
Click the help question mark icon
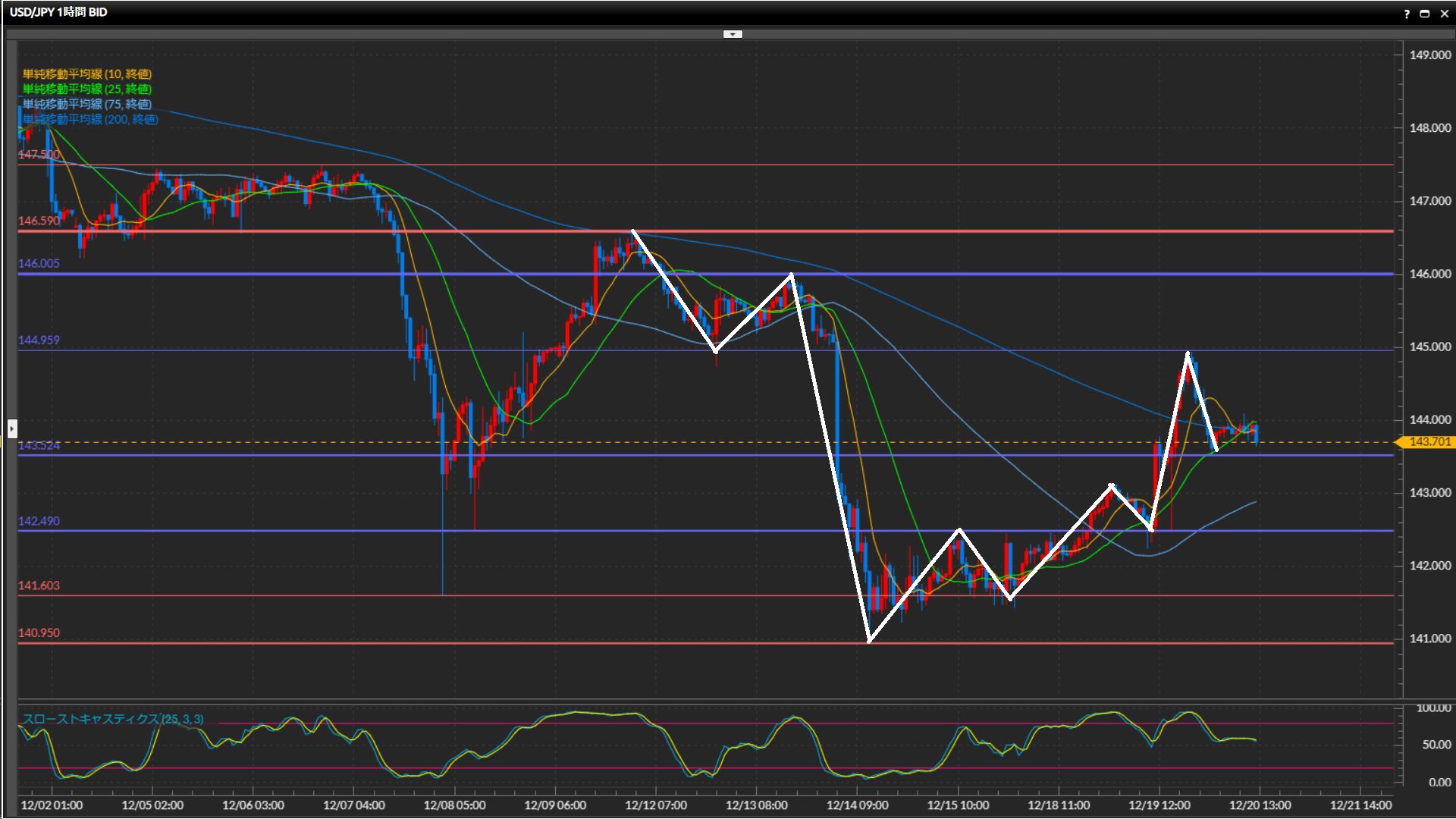[x=1407, y=14]
